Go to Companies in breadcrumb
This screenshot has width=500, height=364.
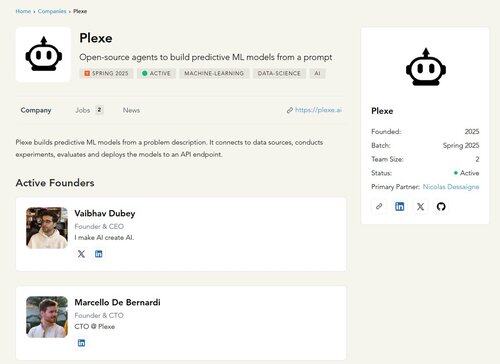pos(52,11)
